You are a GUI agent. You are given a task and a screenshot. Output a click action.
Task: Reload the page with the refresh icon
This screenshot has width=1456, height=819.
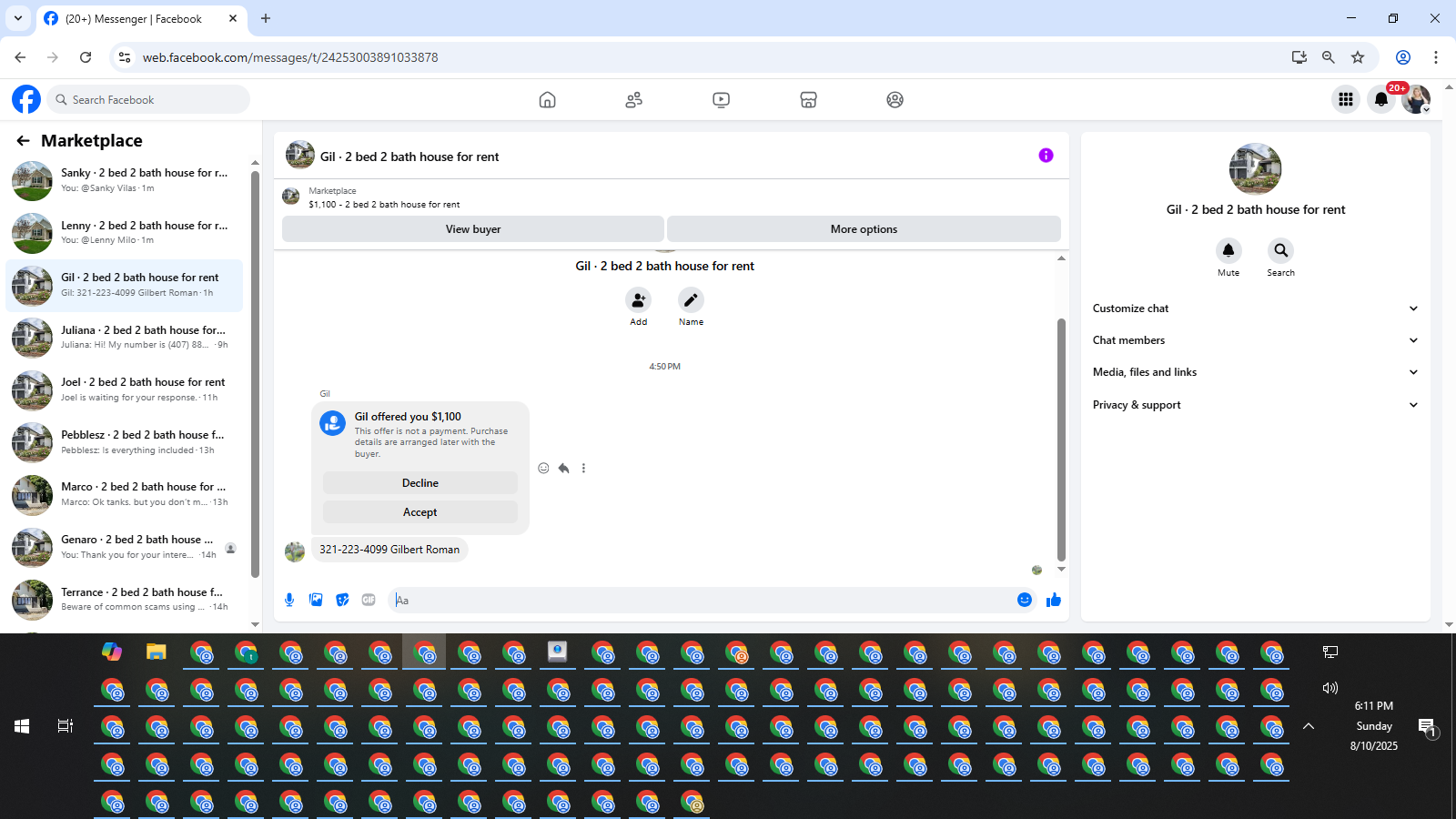(86, 57)
